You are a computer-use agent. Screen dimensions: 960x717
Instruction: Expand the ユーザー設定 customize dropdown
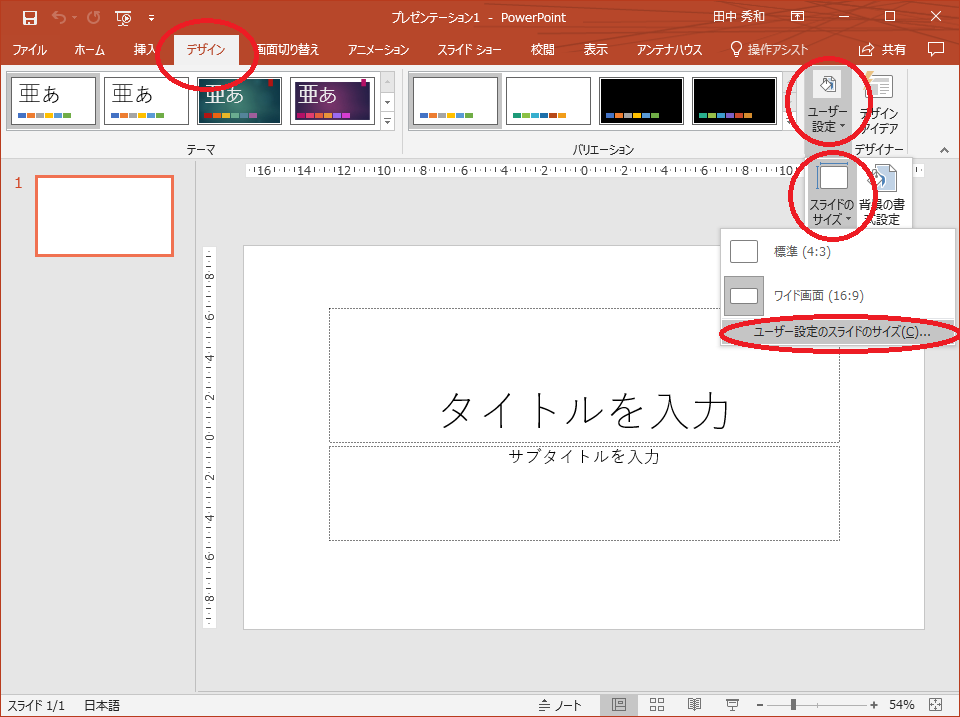pyautogui.click(x=828, y=104)
